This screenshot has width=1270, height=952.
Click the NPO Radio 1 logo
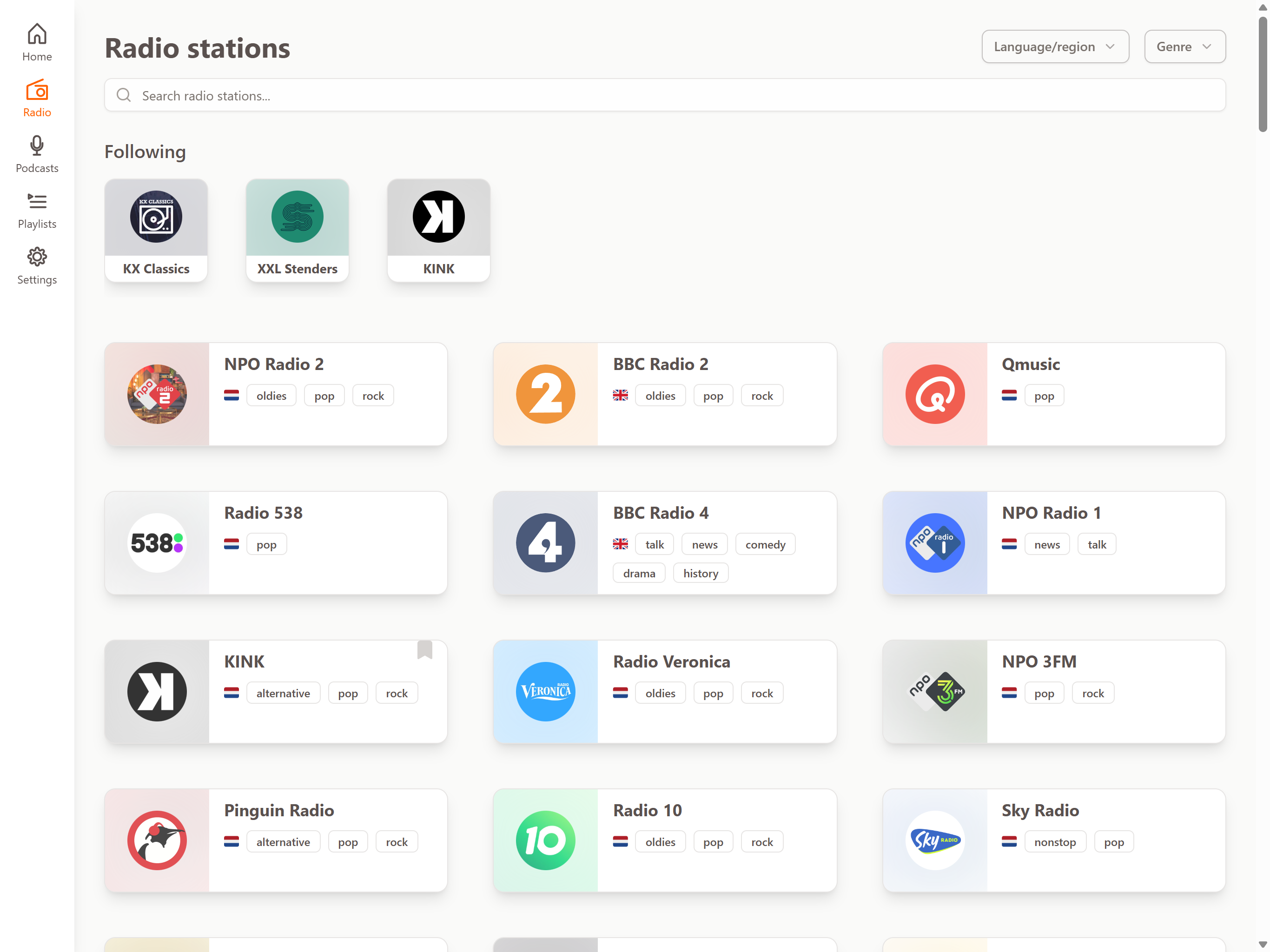click(935, 542)
